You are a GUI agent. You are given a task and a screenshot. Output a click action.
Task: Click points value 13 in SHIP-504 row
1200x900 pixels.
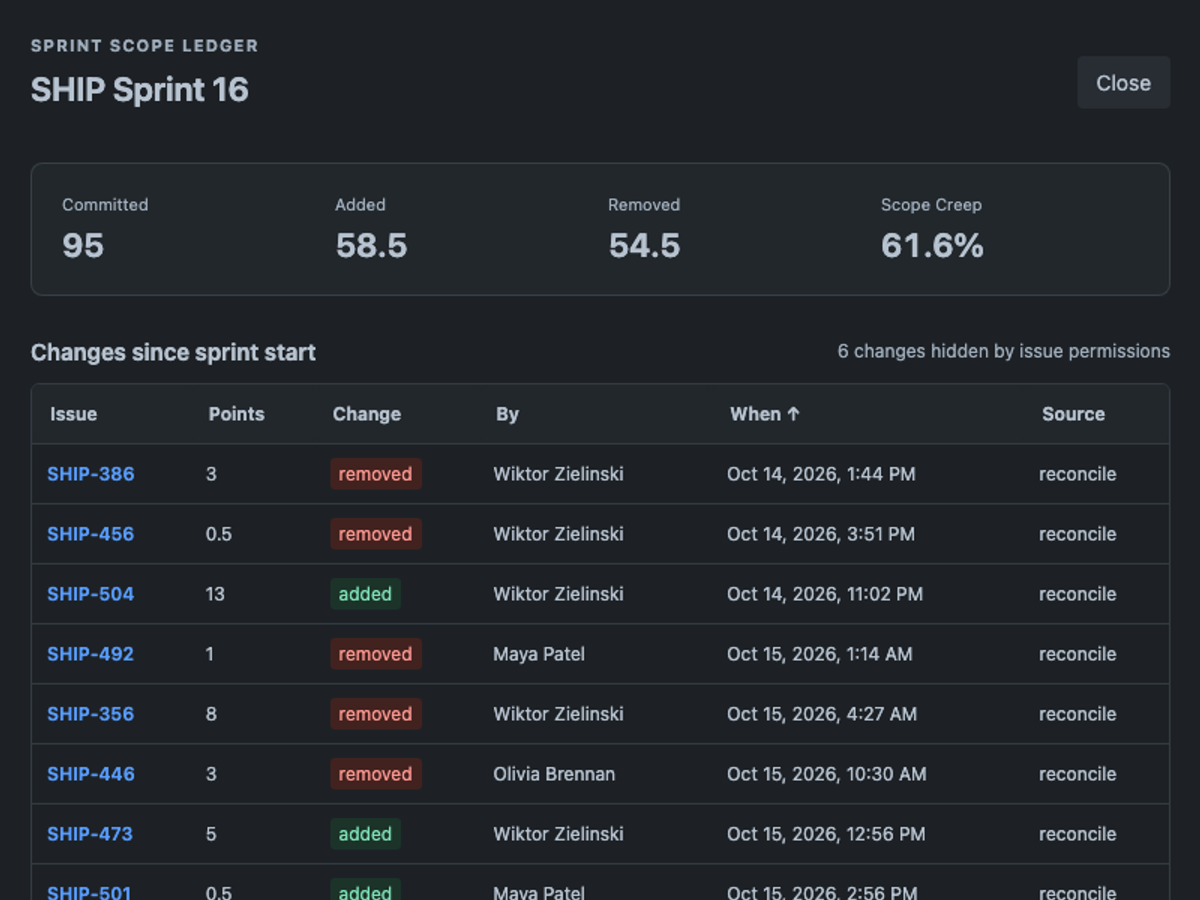[x=215, y=594]
